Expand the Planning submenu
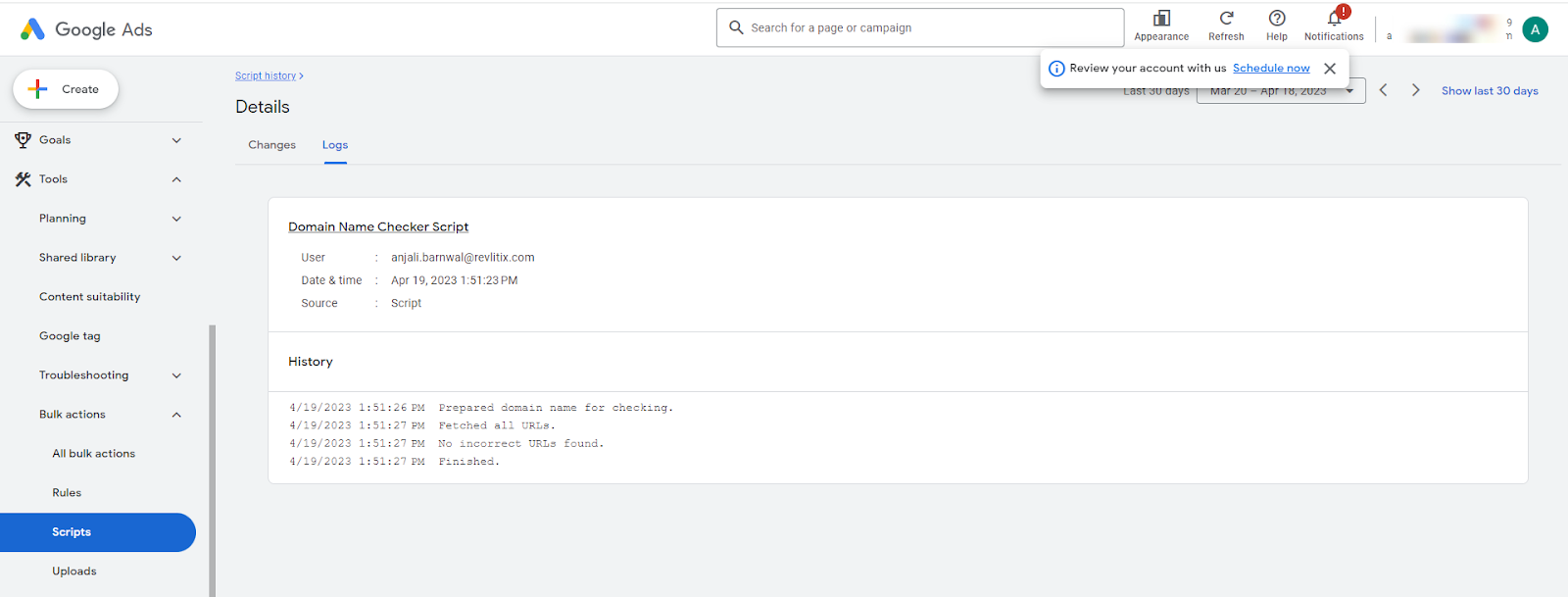 point(176,219)
